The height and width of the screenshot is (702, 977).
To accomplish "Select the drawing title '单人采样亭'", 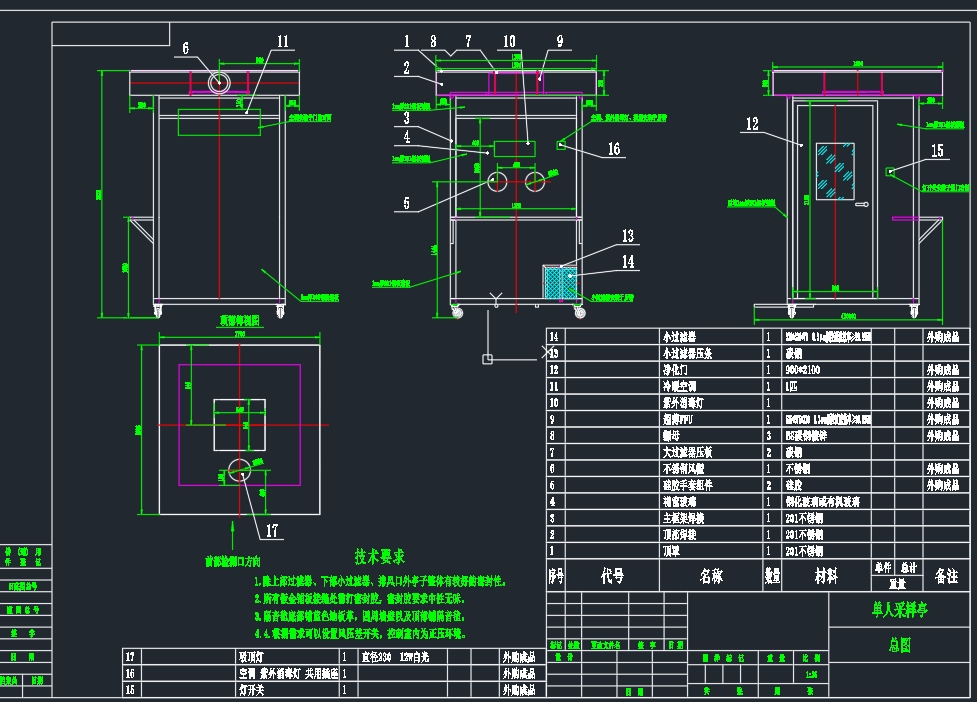I will 900,609.
